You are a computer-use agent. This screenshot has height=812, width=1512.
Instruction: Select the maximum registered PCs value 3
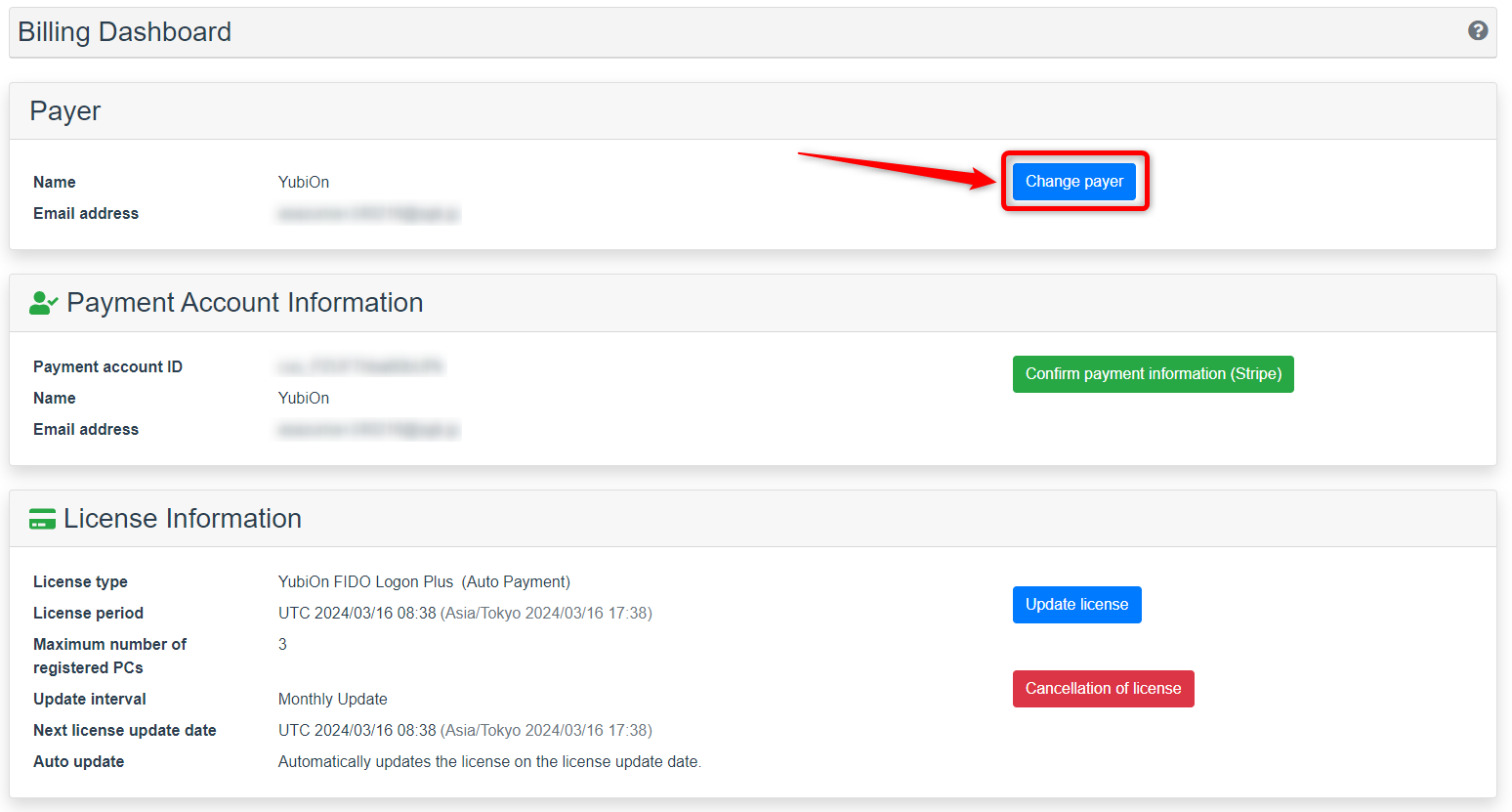pyautogui.click(x=282, y=645)
